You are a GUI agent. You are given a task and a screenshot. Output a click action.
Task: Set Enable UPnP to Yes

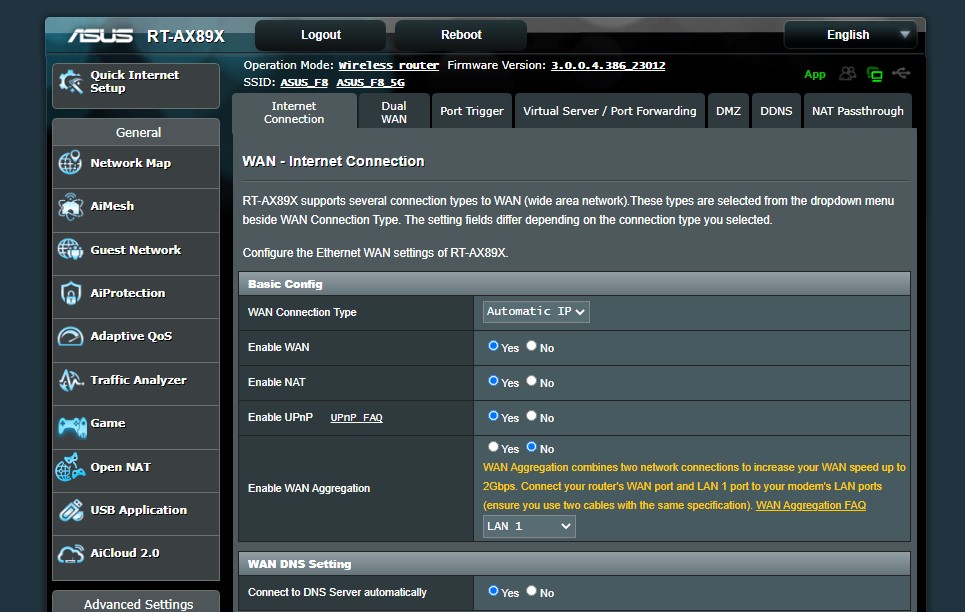point(493,416)
